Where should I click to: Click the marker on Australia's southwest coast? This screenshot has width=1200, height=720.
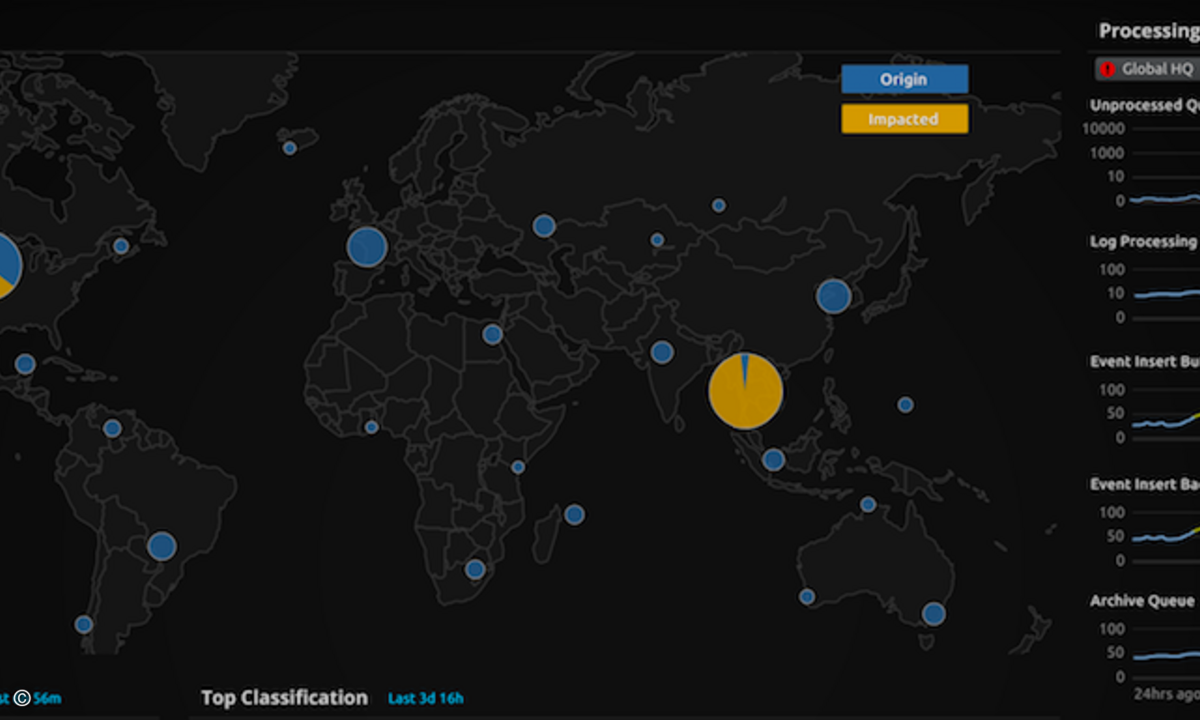807,597
